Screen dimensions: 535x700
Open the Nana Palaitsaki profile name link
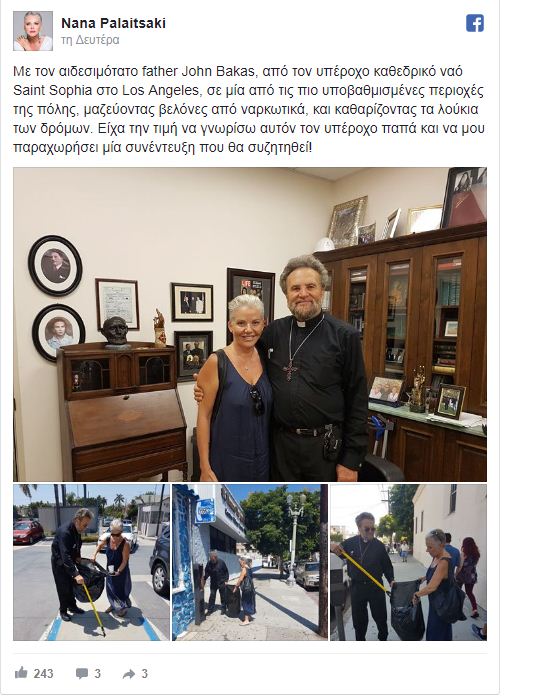coord(113,23)
